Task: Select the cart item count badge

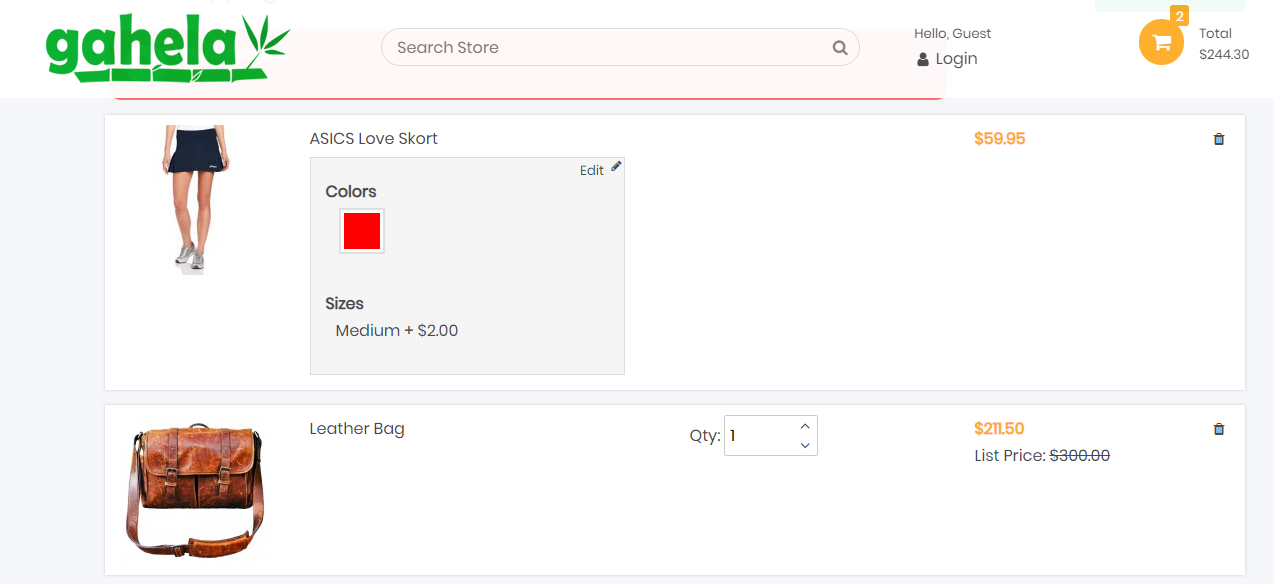Action: point(1181,16)
